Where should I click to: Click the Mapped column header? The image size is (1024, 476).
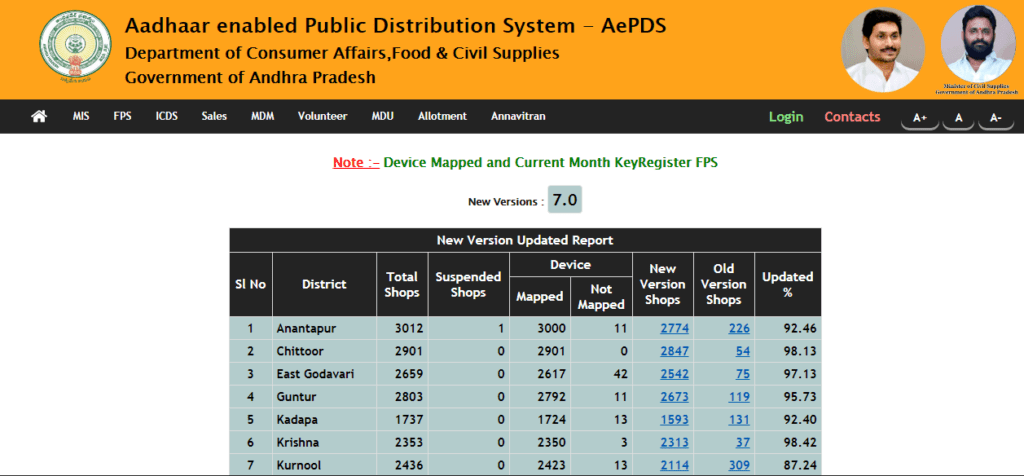(539, 296)
